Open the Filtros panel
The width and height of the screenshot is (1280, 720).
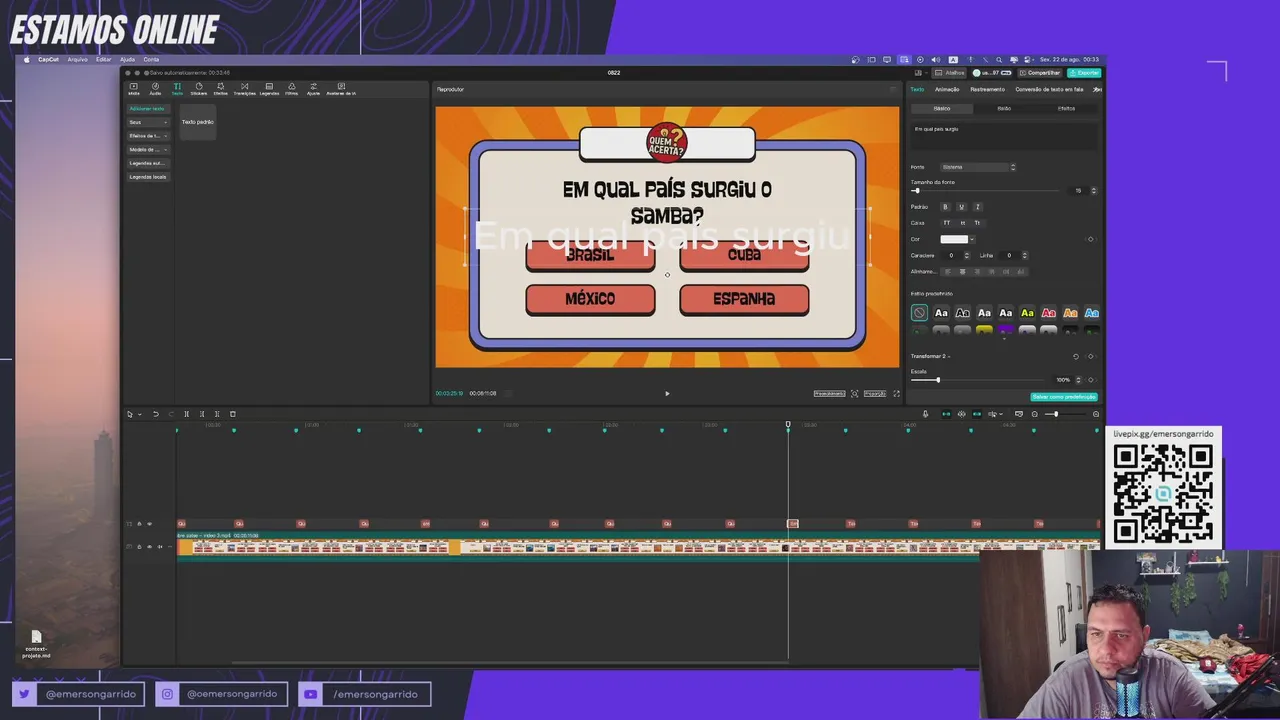[x=291, y=89]
